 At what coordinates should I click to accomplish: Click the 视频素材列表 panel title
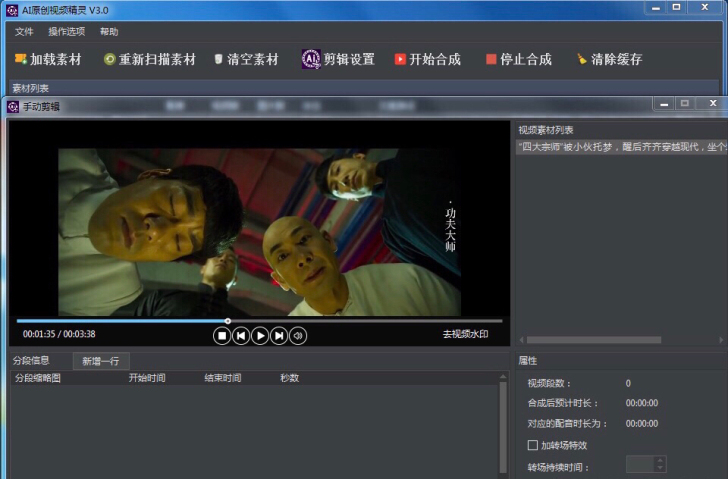pos(546,130)
